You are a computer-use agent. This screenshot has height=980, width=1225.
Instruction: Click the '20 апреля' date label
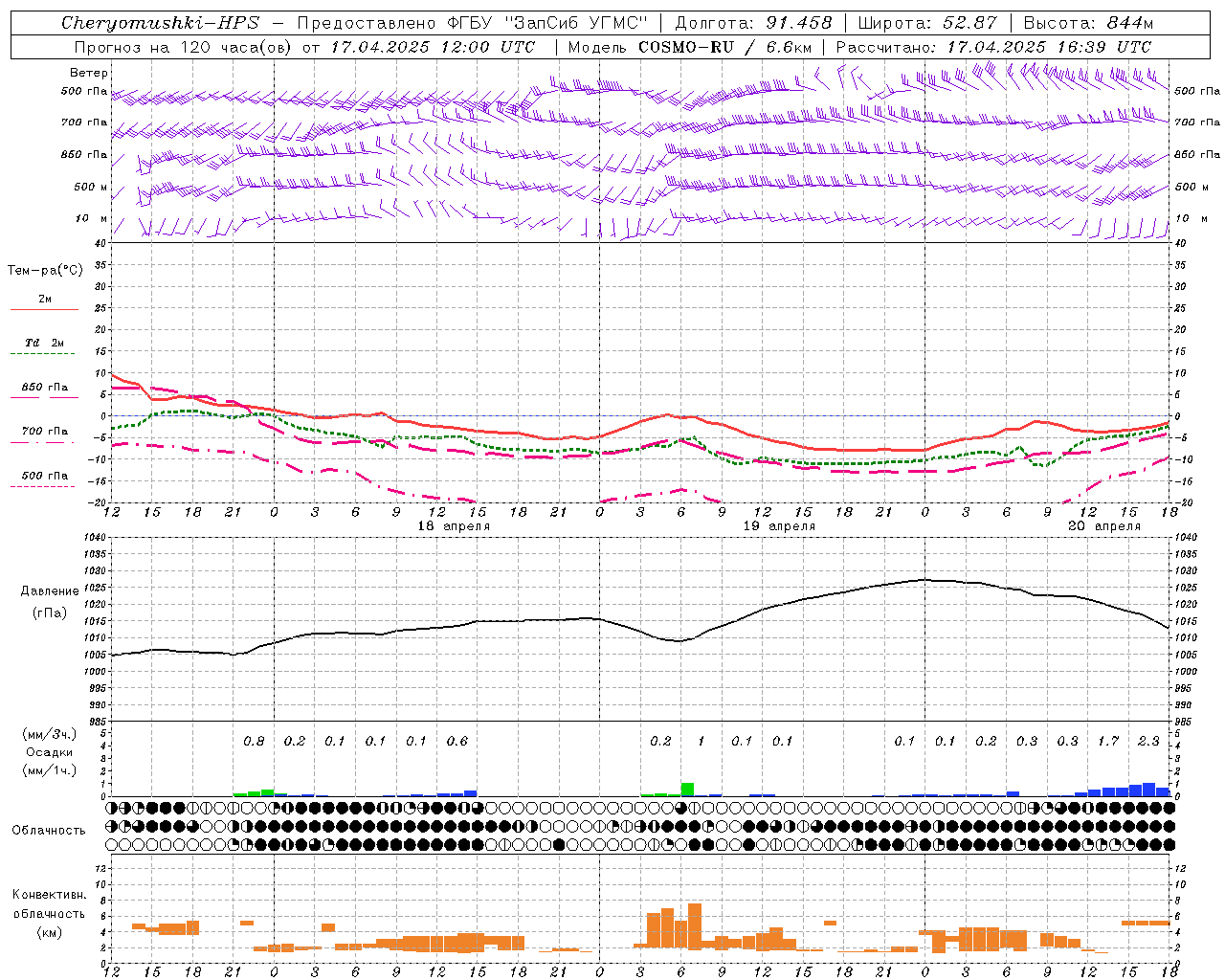point(1104,526)
